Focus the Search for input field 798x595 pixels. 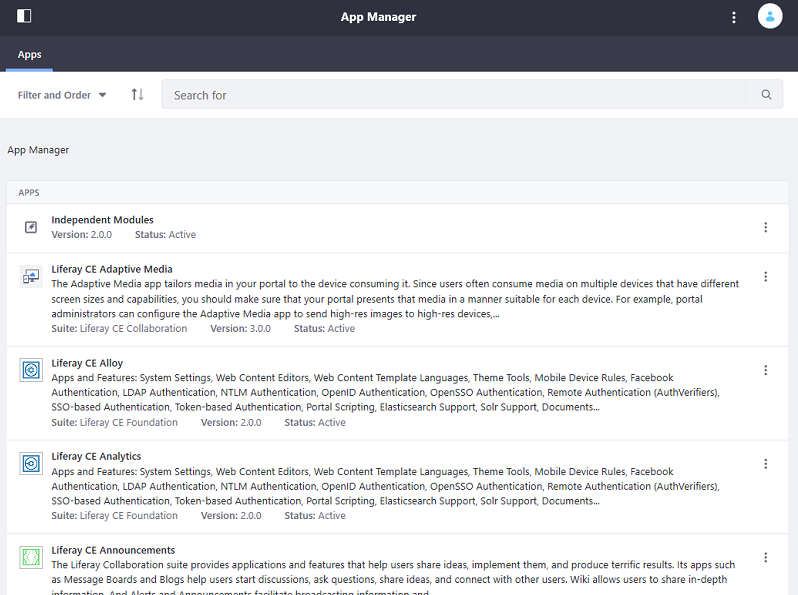(x=456, y=95)
